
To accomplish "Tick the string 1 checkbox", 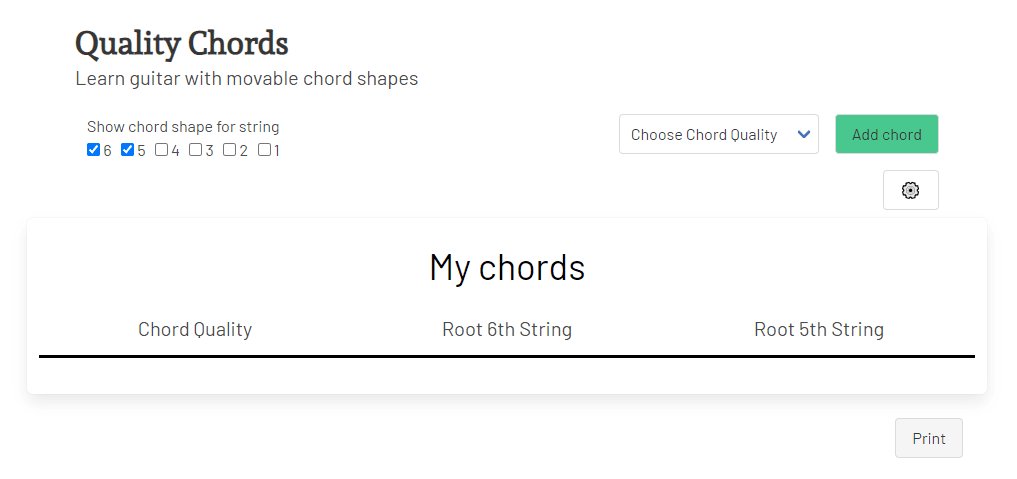I will tap(264, 150).
